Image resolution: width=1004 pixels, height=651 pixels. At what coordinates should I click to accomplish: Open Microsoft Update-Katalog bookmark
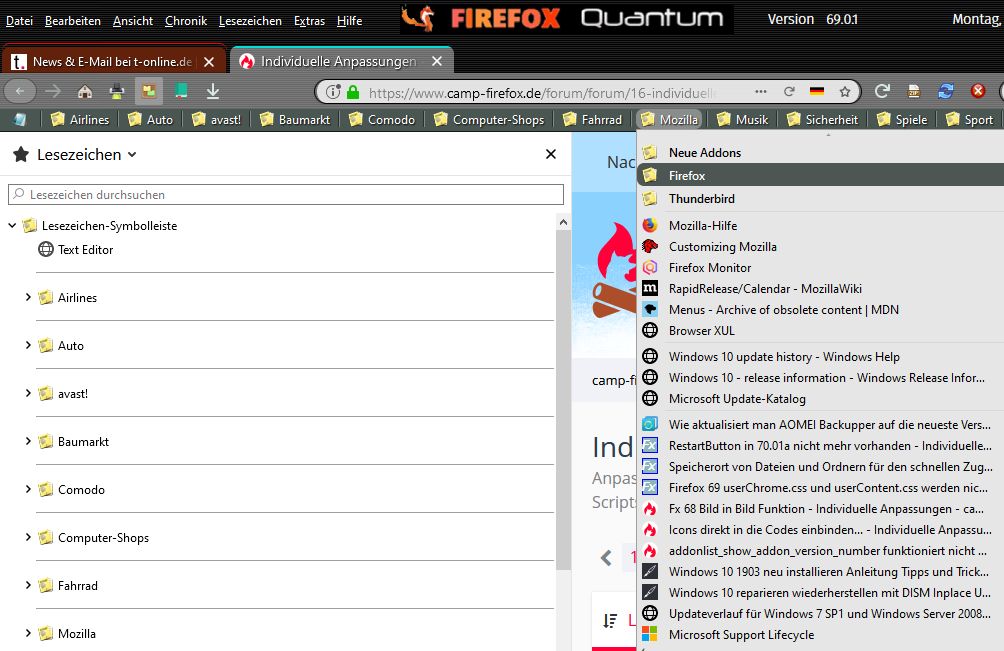pyautogui.click(x=821, y=398)
